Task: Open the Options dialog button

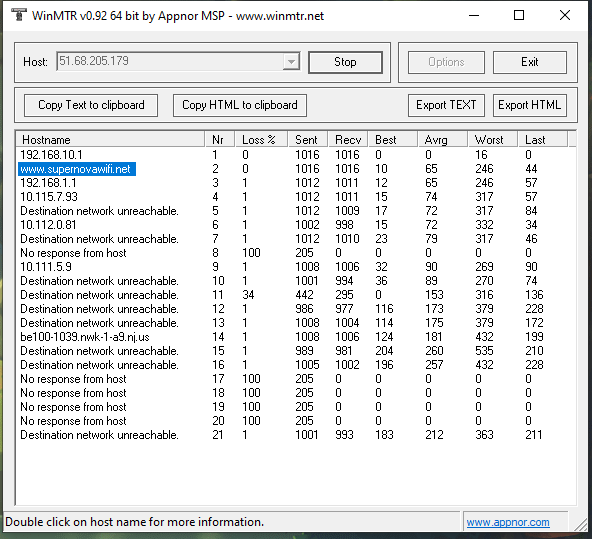Action: coord(446,62)
